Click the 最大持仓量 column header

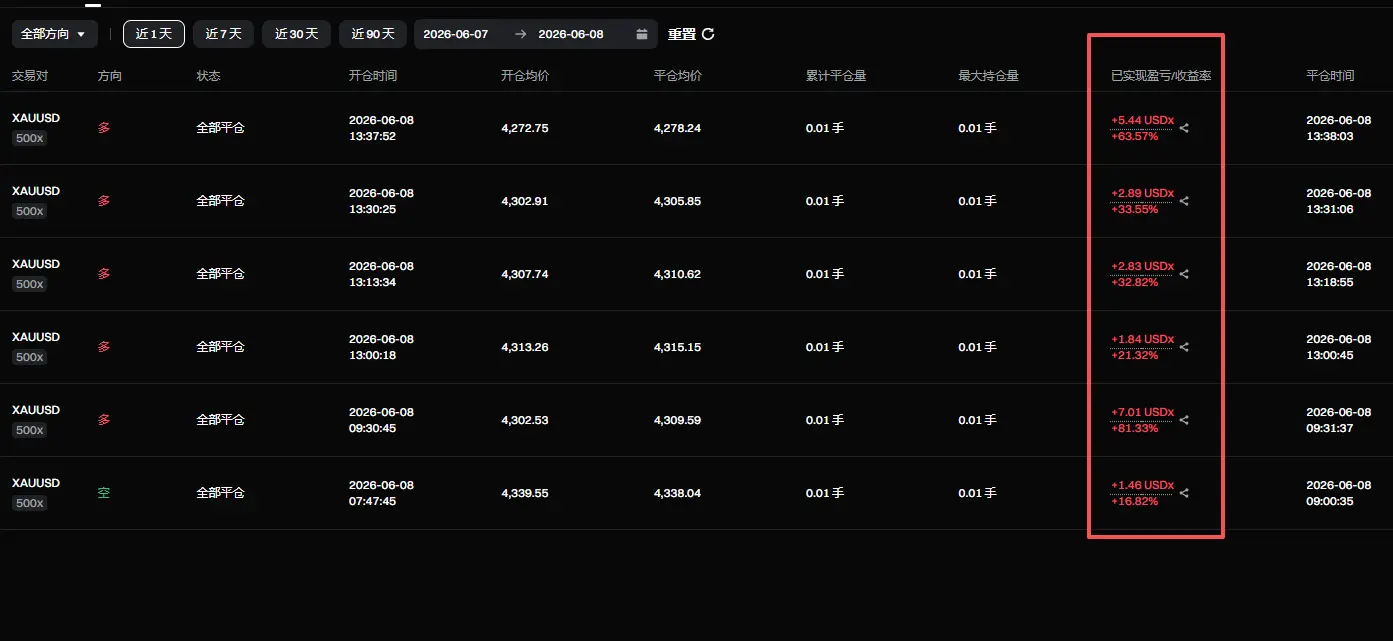(988, 76)
